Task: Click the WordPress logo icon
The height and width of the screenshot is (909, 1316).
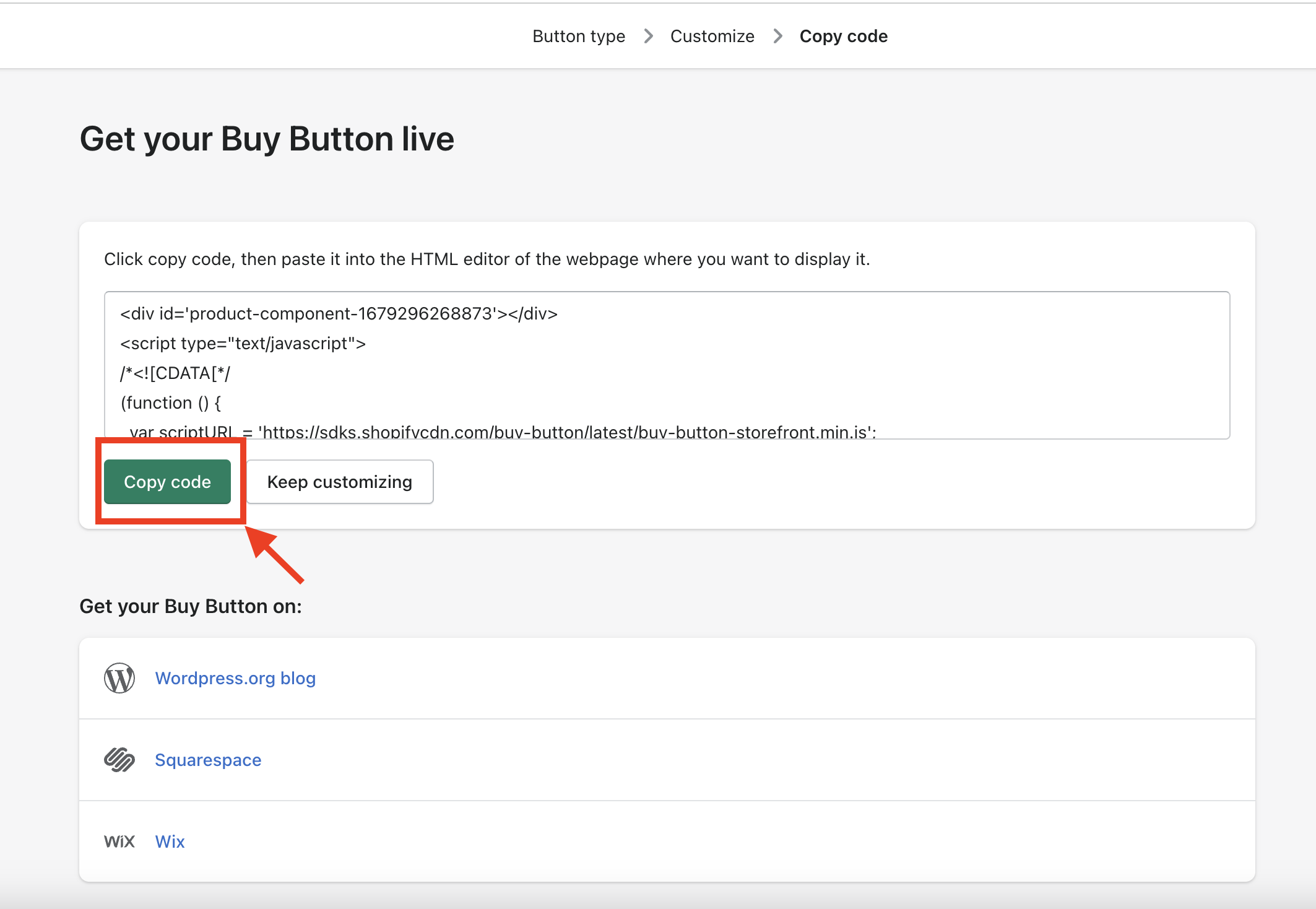Action: tap(119, 678)
